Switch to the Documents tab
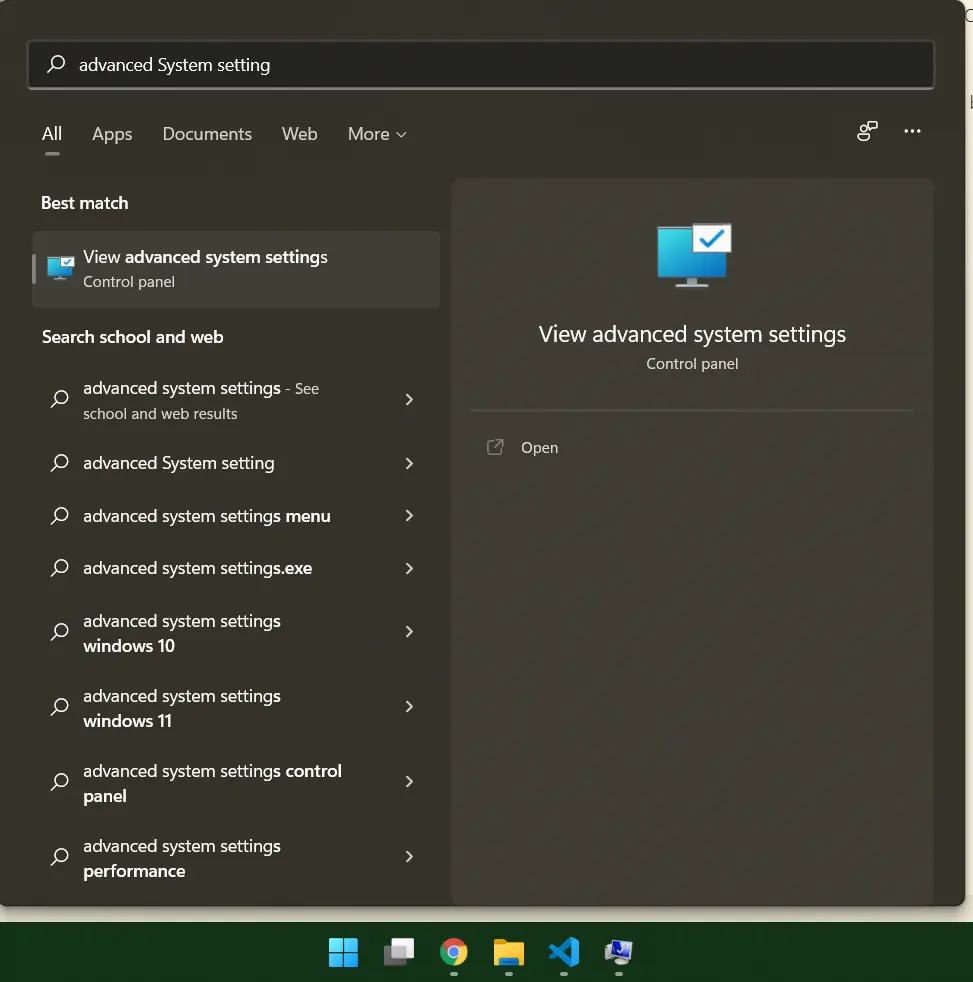 tap(207, 134)
